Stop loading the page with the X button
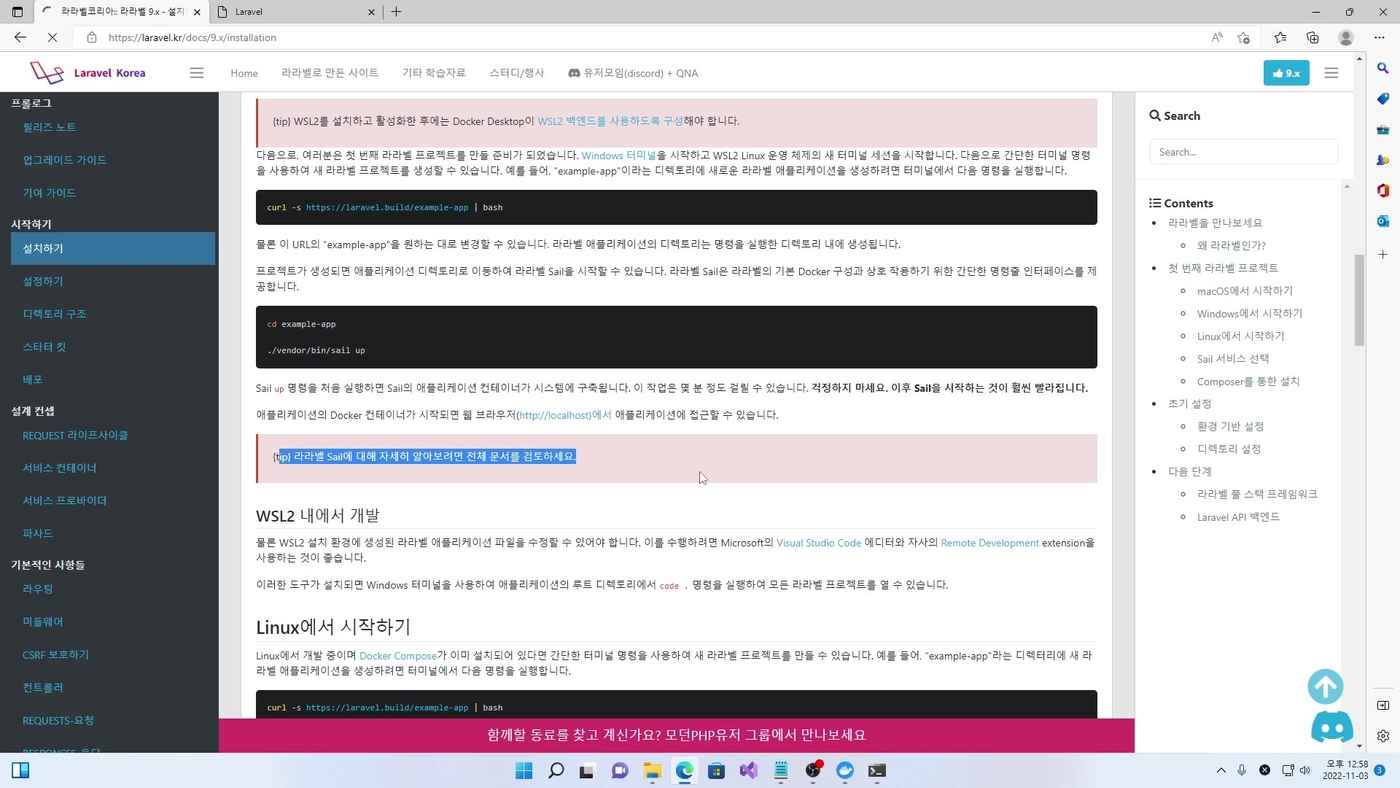Image resolution: width=1400 pixels, height=788 pixels. point(52,37)
